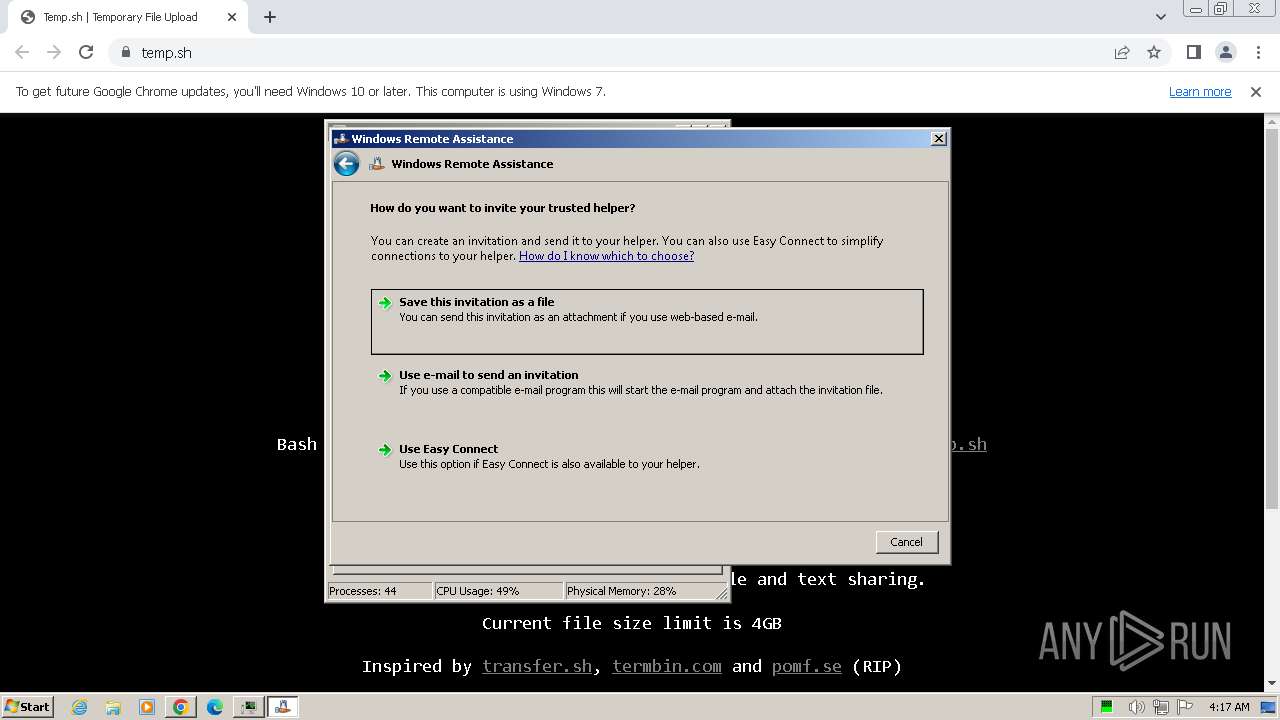The image size is (1280, 720).
Task: Go back in Windows Remote Assistance wizard
Action: pyautogui.click(x=346, y=164)
